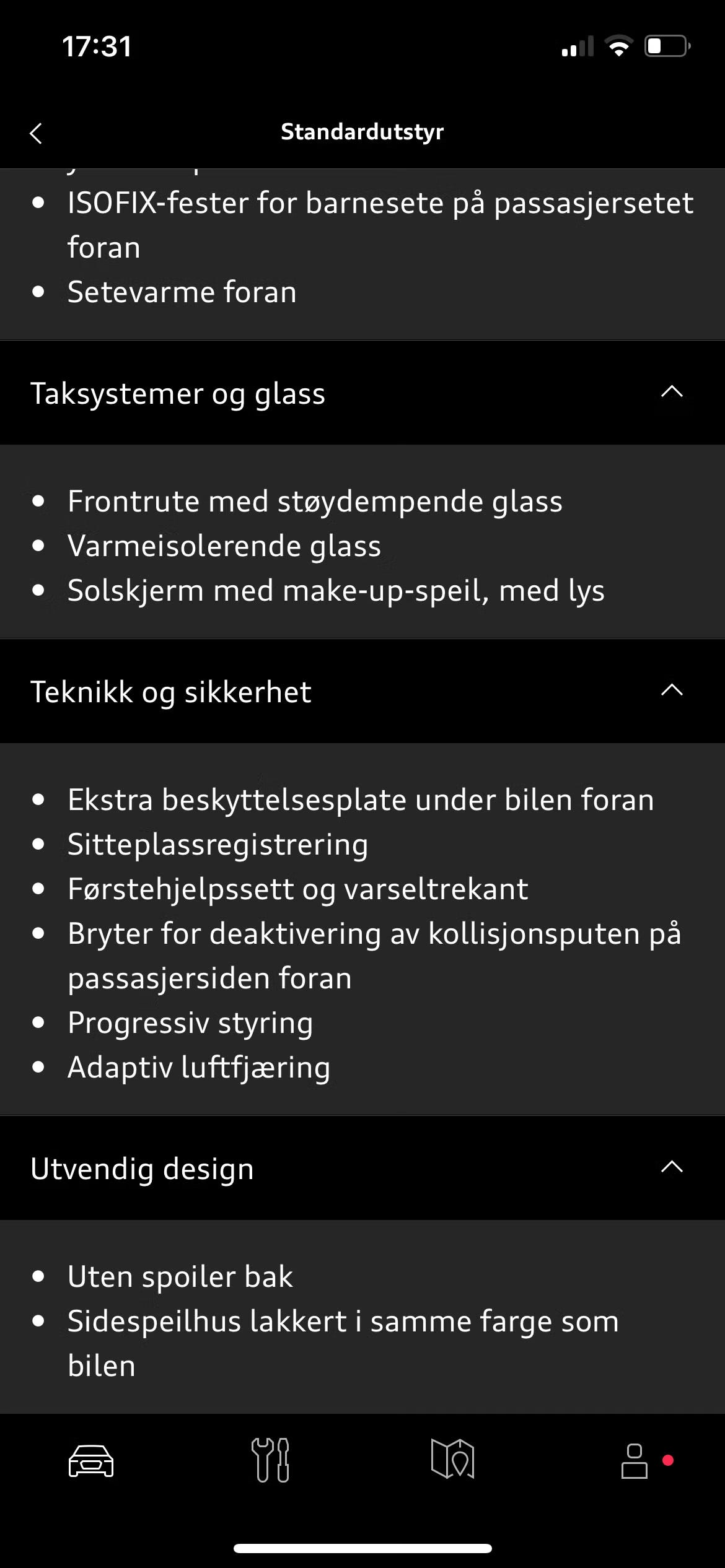725x1568 pixels.
Task: Collapse Teknikk og sikkerhet chevron
Action: click(x=672, y=690)
